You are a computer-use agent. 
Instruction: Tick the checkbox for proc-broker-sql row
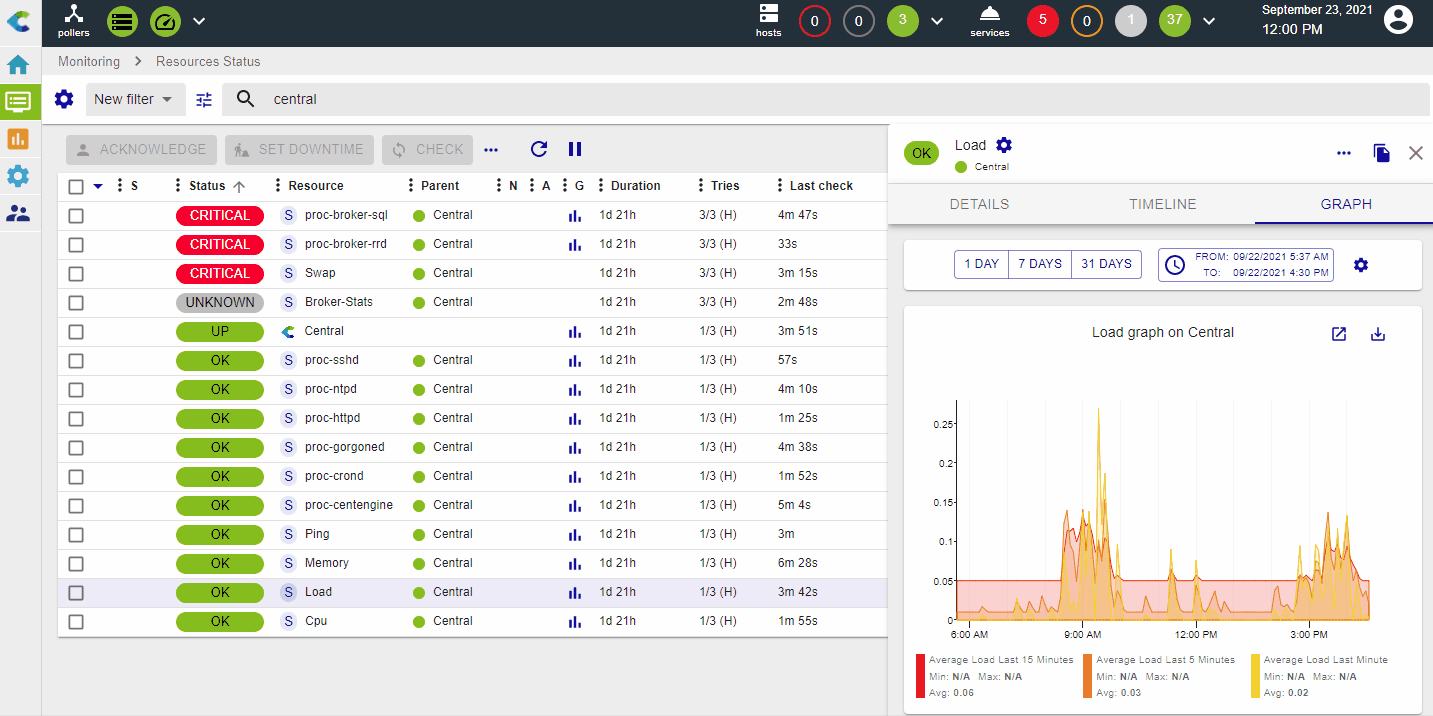(76, 216)
